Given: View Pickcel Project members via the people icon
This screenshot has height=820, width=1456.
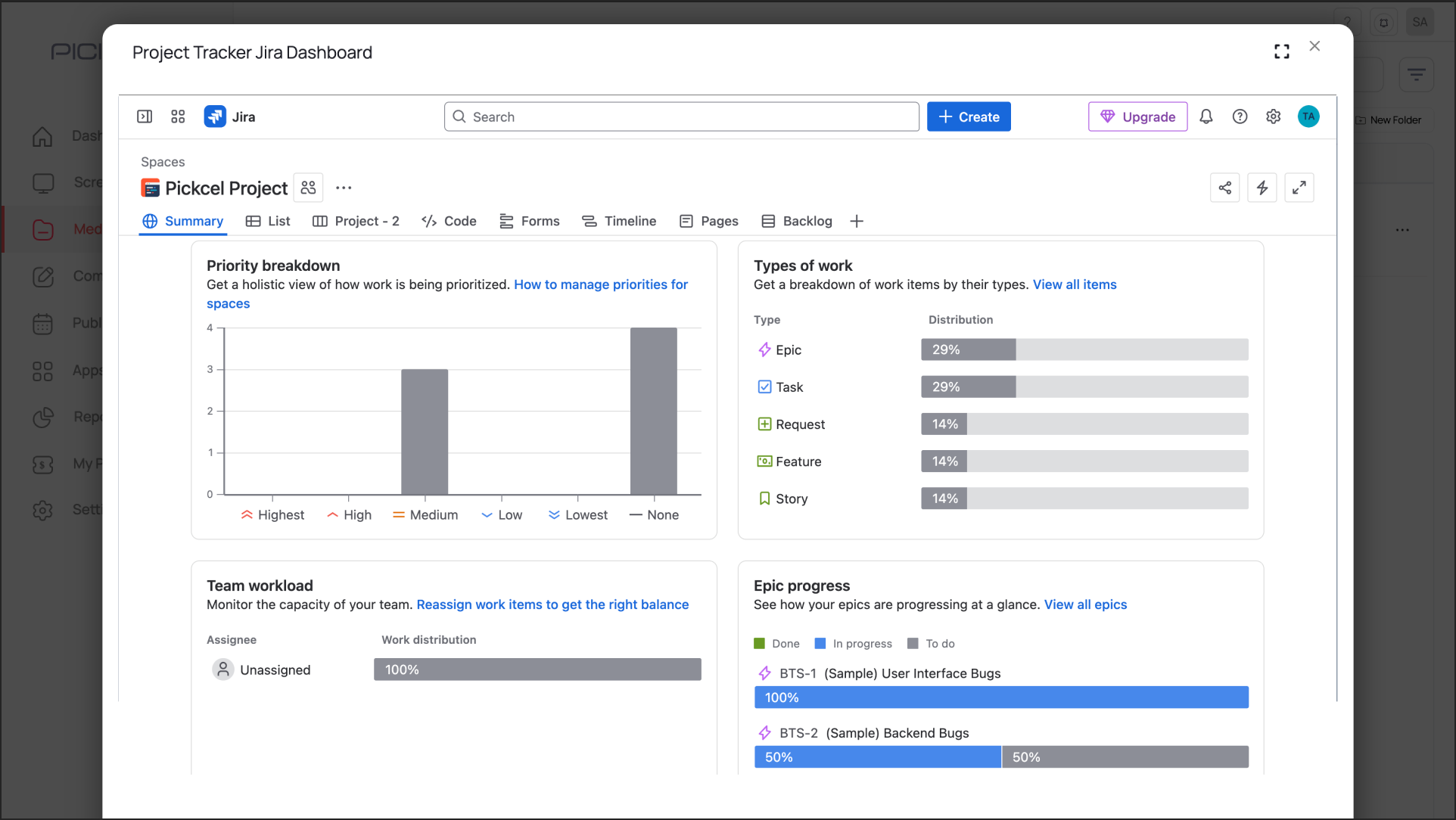Looking at the screenshot, I should click(x=308, y=187).
